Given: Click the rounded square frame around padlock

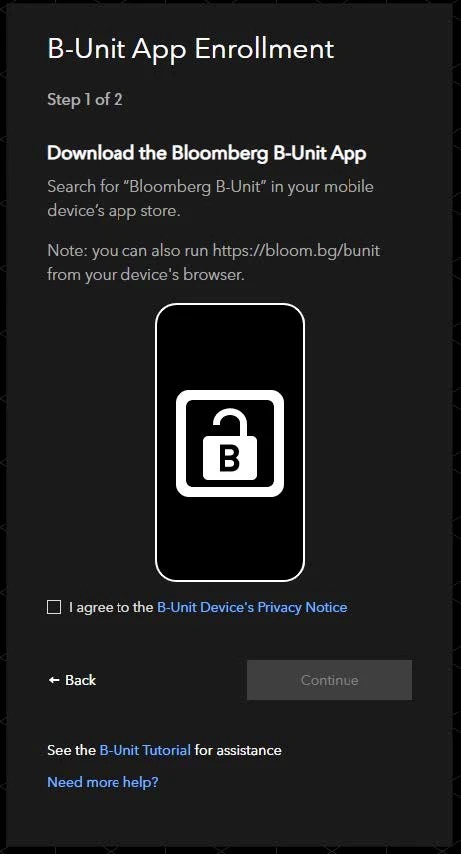Looking at the screenshot, I should 229,443.
